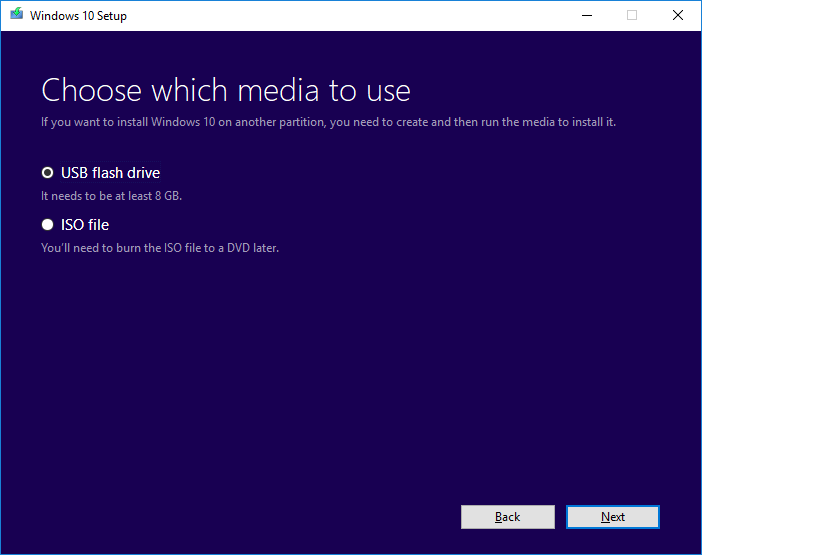The image size is (819, 555).
Task: Minimize the Windows 10 Setup window
Action: [x=585, y=15]
